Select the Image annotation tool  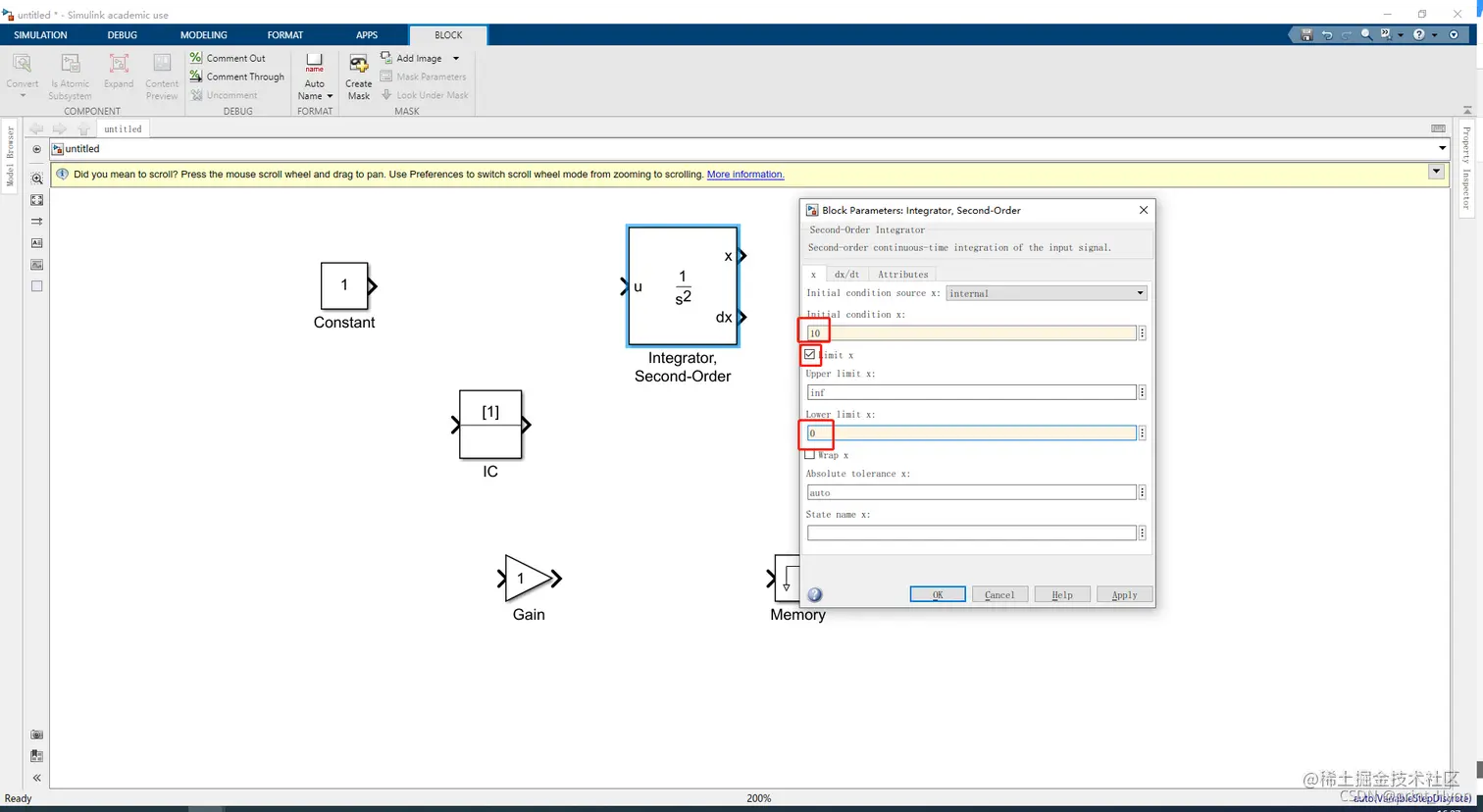pyautogui.click(x=36, y=265)
